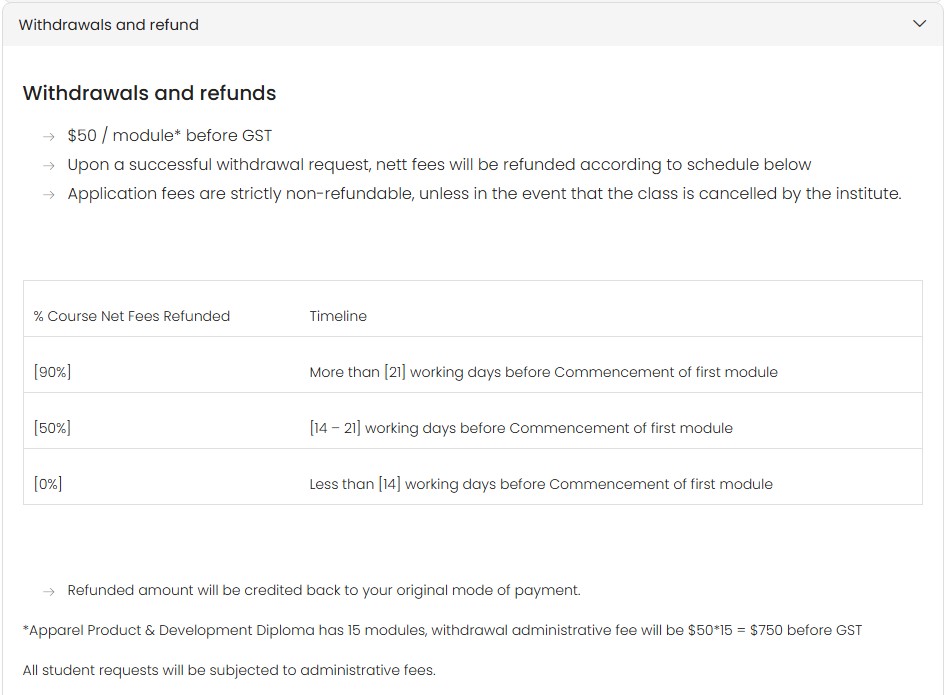Image resolution: width=945 pixels, height=695 pixels.
Task: Select the % Course Net Fees Refunded header
Action: pos(132,316)
